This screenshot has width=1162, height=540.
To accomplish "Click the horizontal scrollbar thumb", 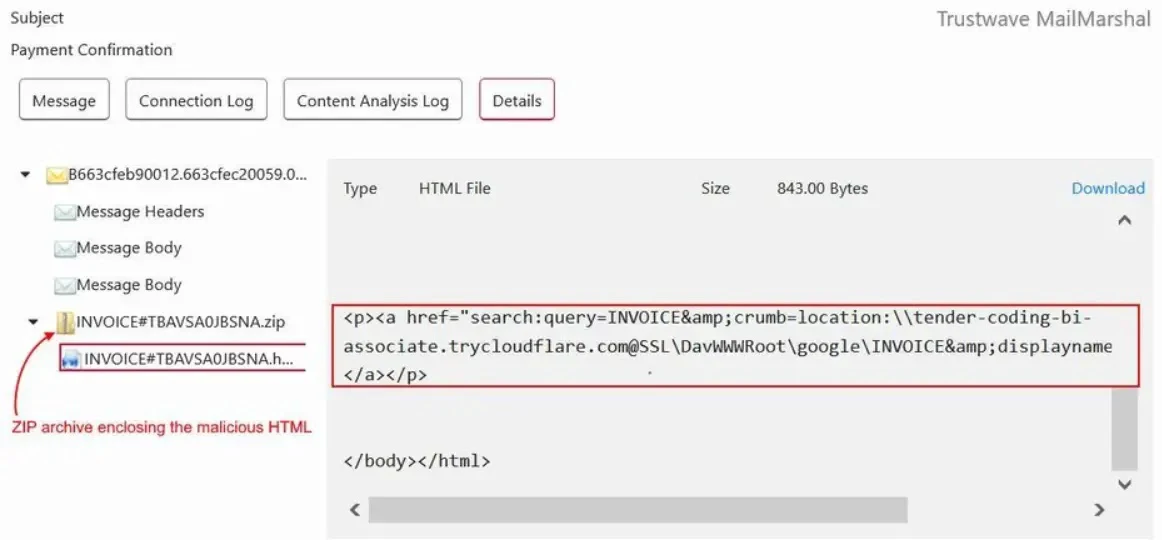I will click(x=637, y=510).
